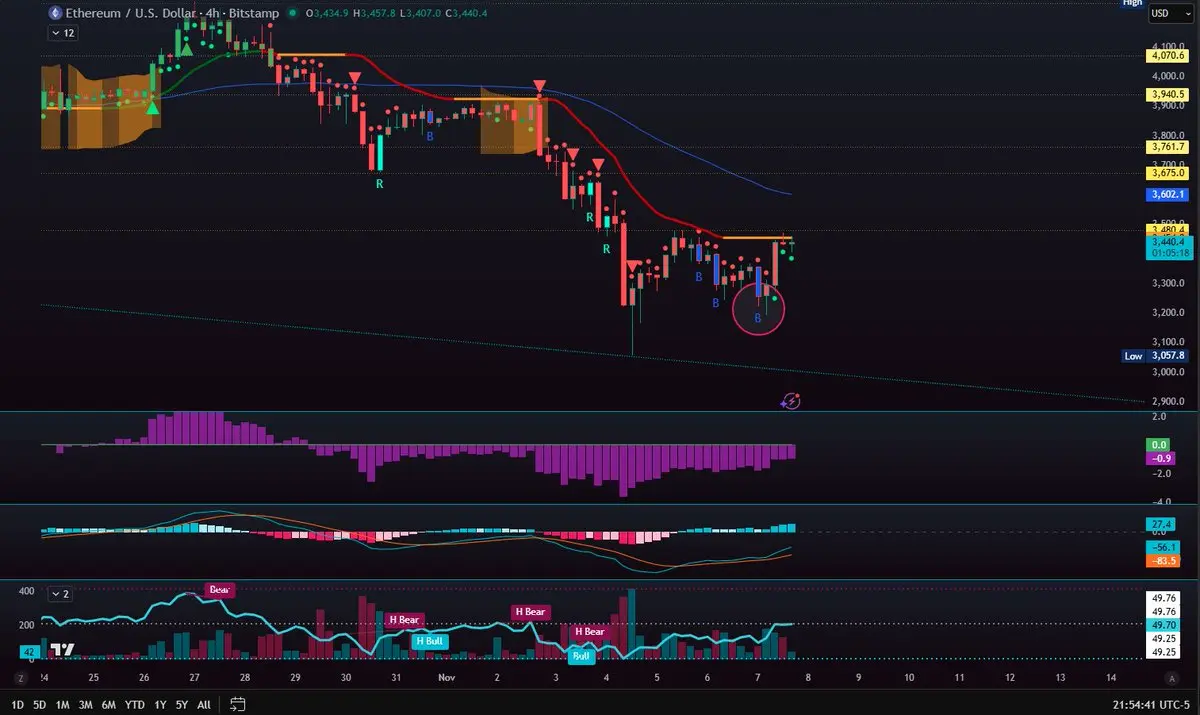The width and height of the screenshot is (1200, 715).
Task: Click the Nov date label on the time axis
Action: [446, 678]
